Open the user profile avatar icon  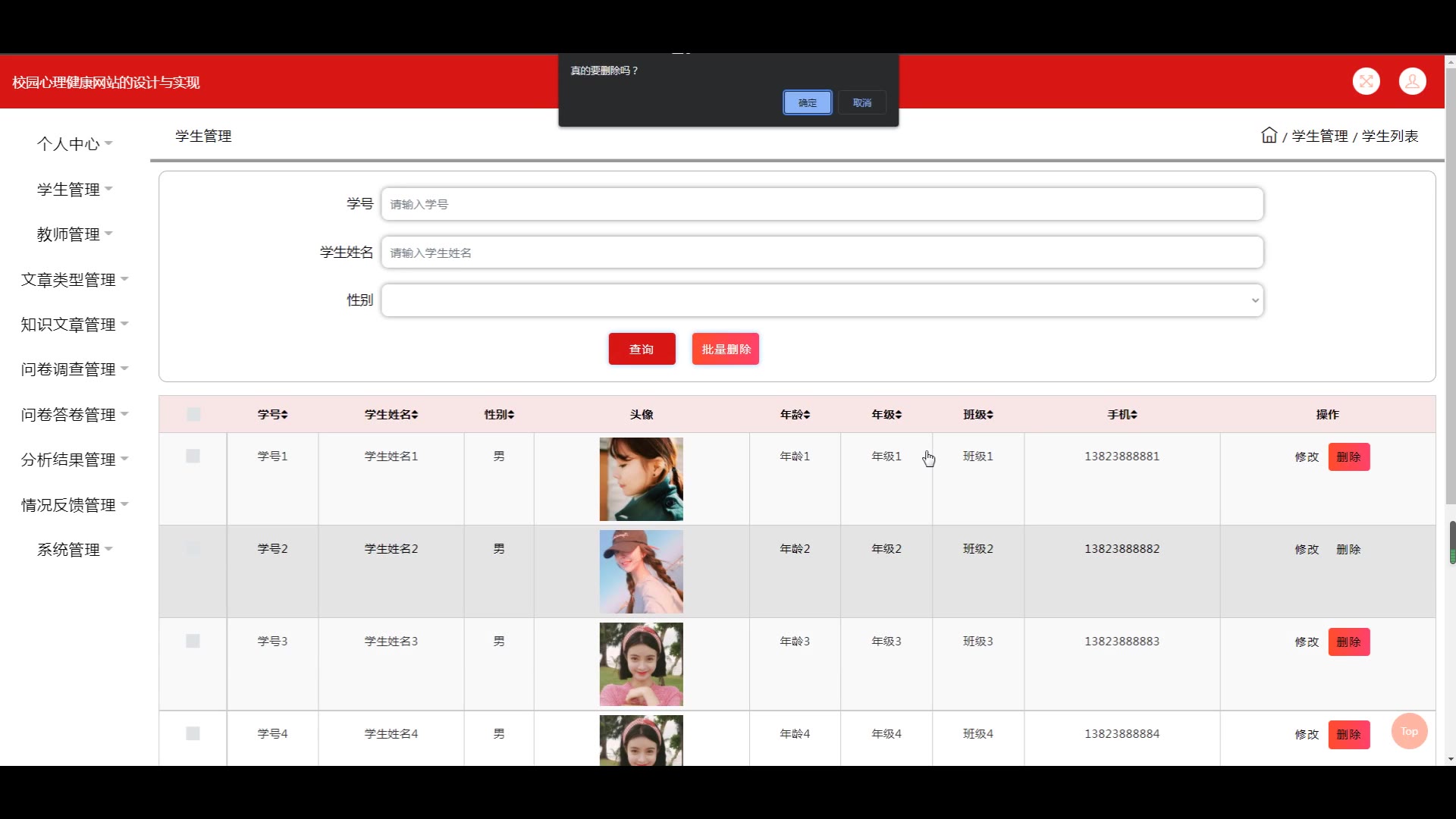tap(1412, 81)
